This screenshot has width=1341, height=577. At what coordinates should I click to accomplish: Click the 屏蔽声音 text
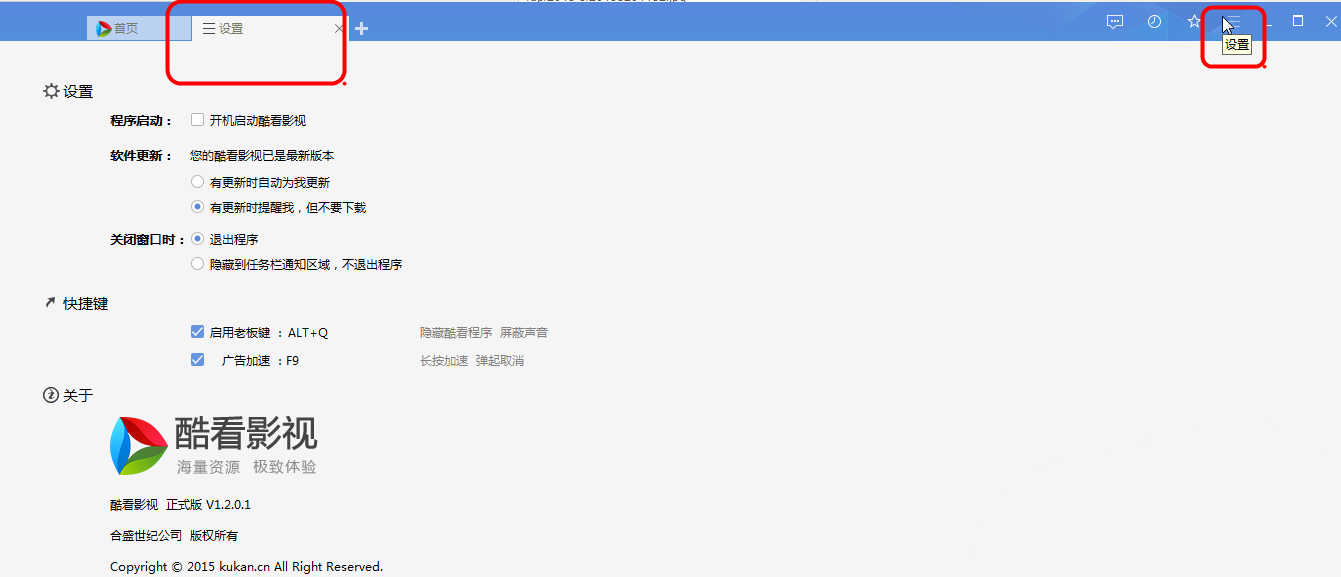524,332
